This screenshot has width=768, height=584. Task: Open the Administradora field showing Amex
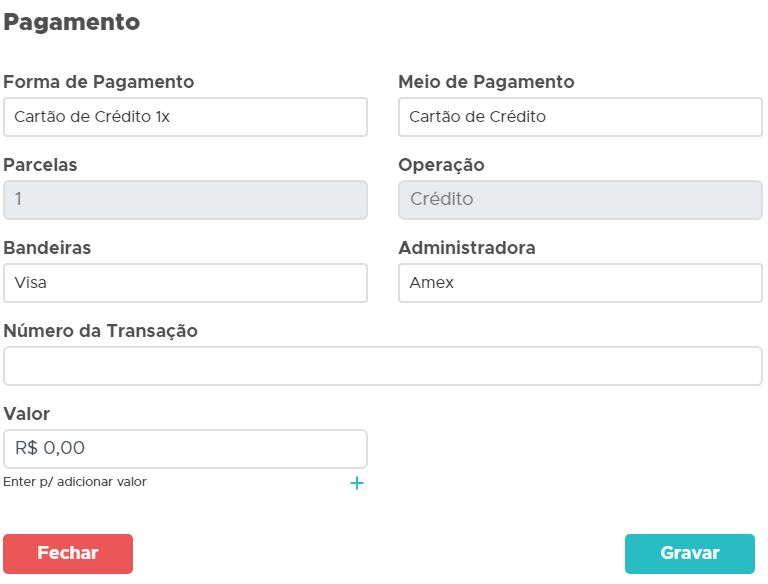580,283
